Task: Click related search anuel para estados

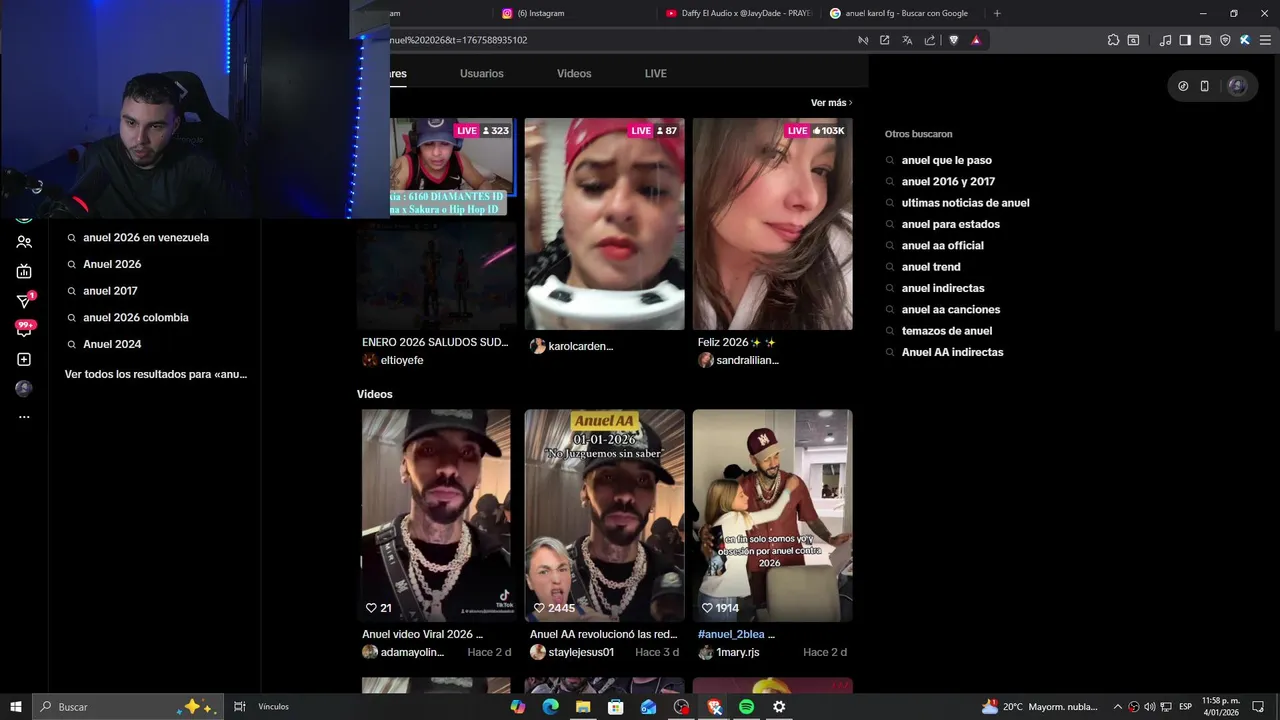Action: click(x=950, y=224)
